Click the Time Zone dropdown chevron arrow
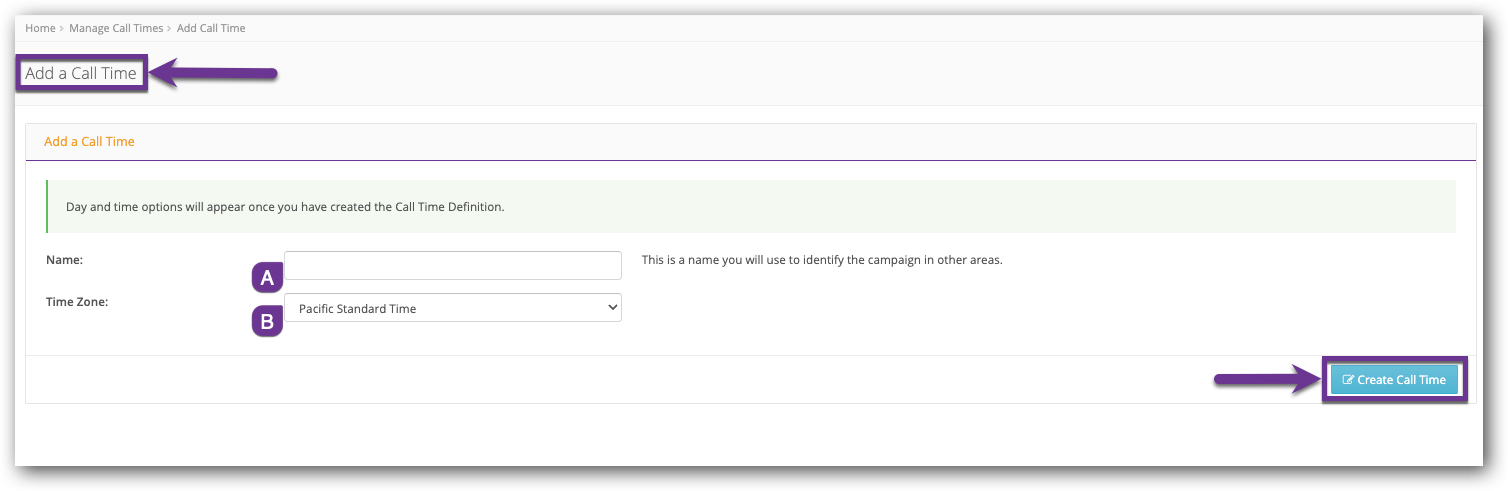1508x491 pixels. pyautogui.click(x=612, y=308)
